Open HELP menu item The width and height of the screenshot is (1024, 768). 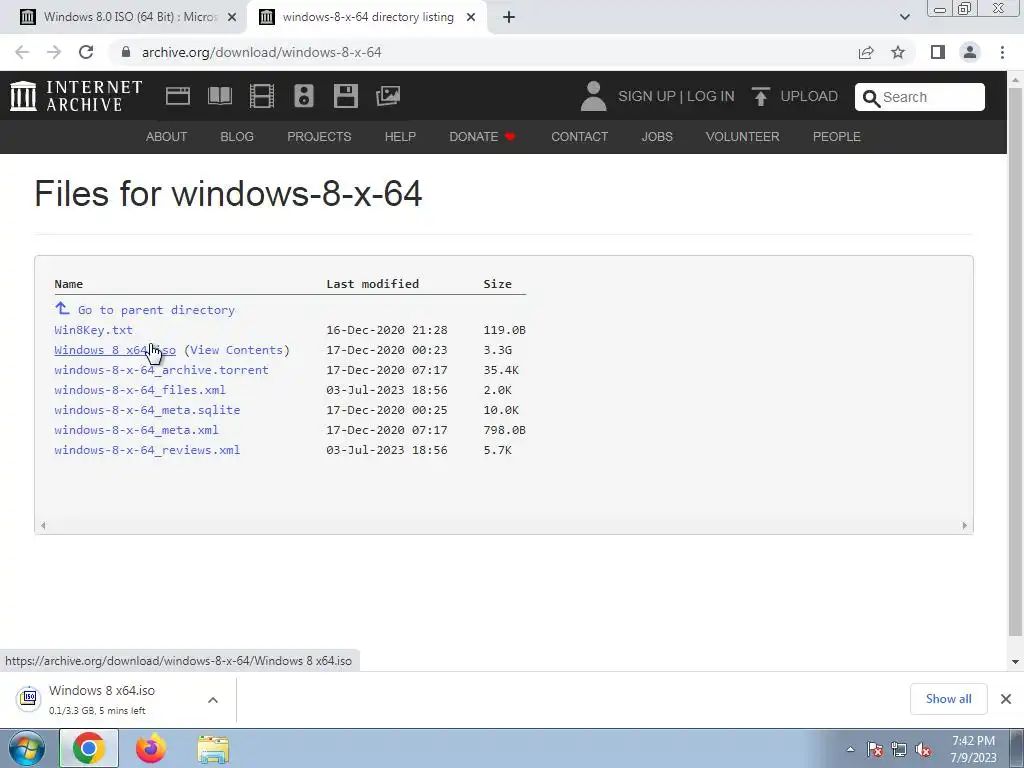(x=400, y=136)
